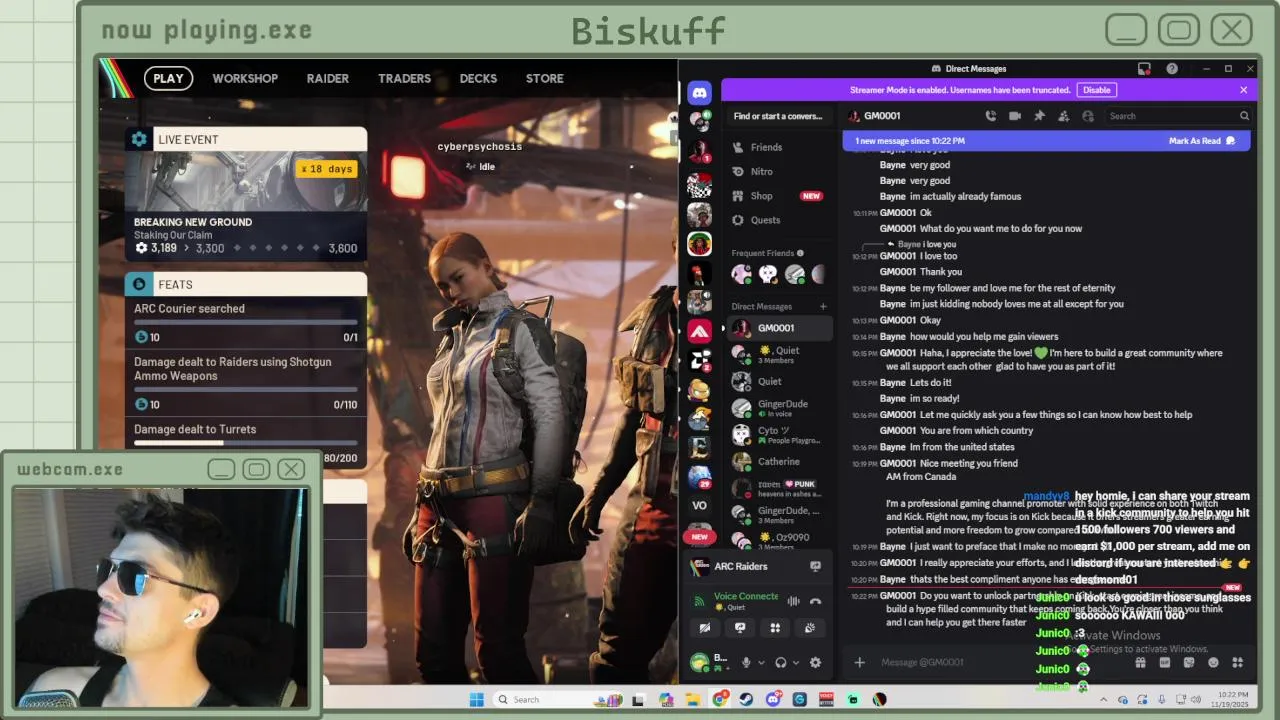Image resolution: width=1280 pixels, height=720 pixels.
Task: Click the Windows Start button
Action: (x=476, y=699)
